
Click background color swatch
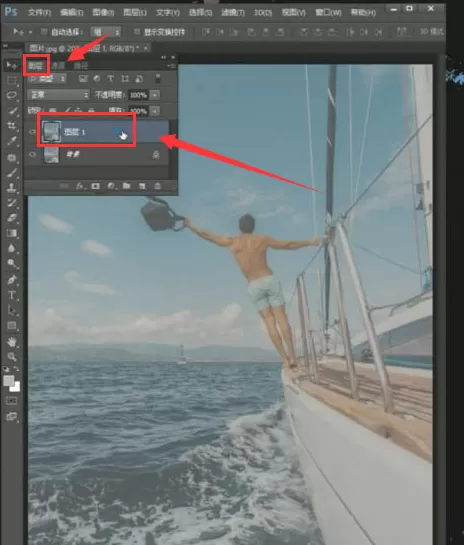pyautogui.click(x=16, y=387)
